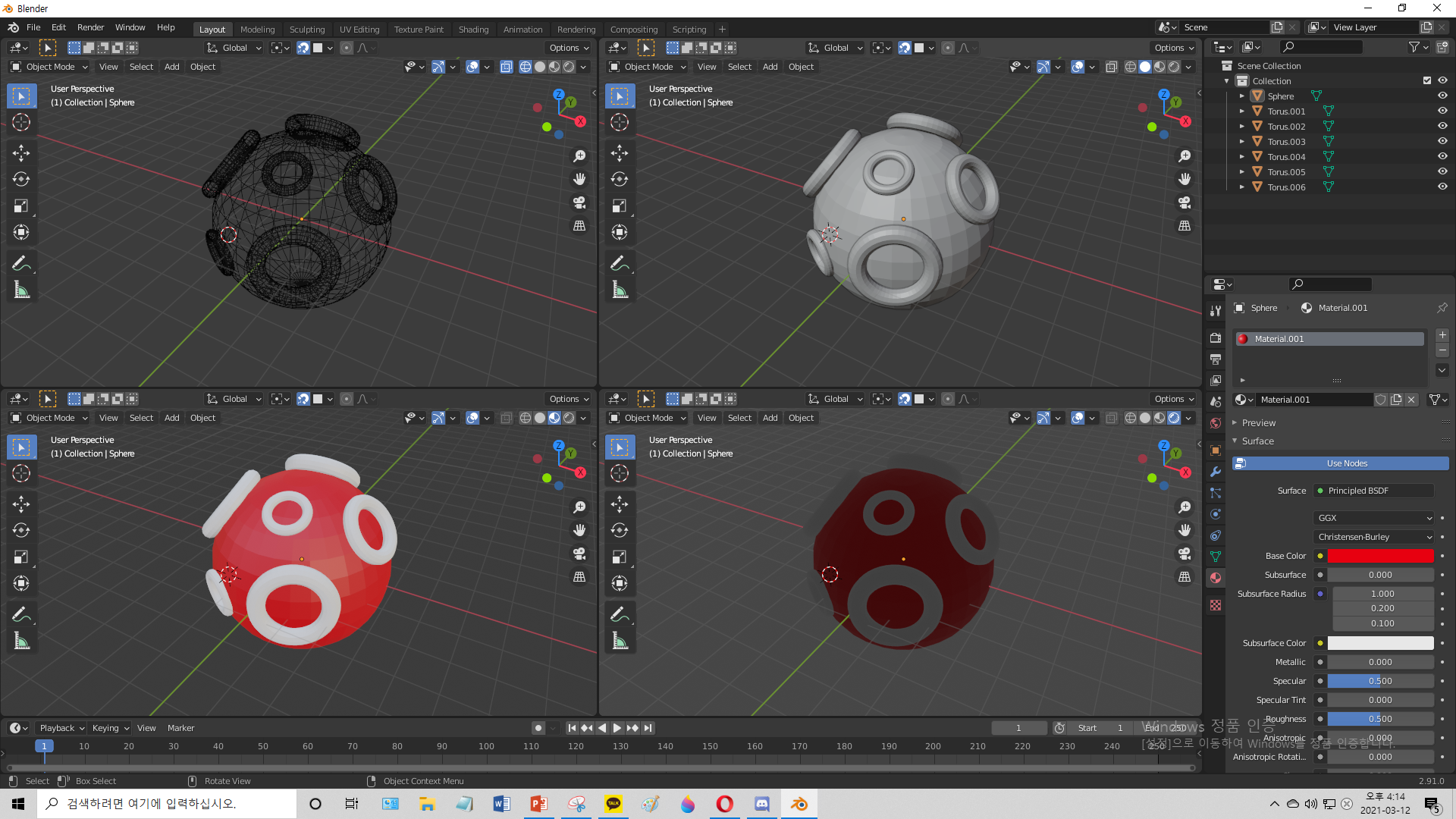Viewport: 1456px width, 819px height.
Task: Switch to the Sculpting workspace tab
Action: tap(306, 30)
